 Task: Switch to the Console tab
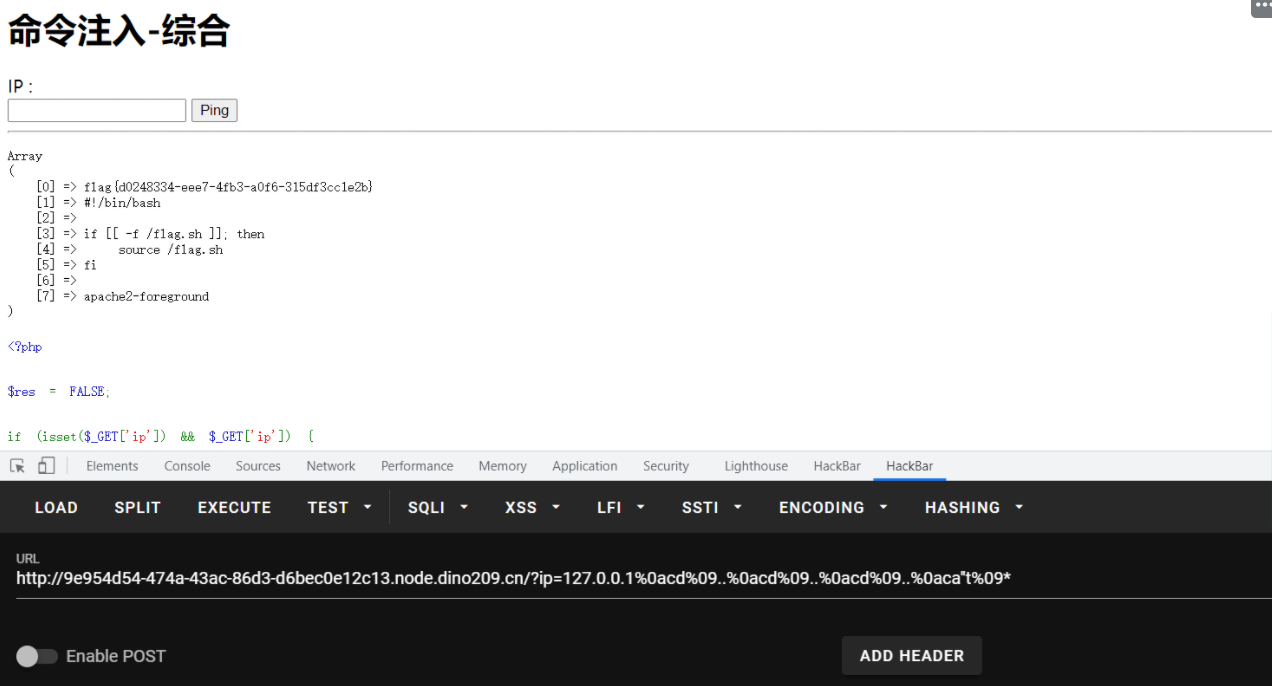[187, 466]
